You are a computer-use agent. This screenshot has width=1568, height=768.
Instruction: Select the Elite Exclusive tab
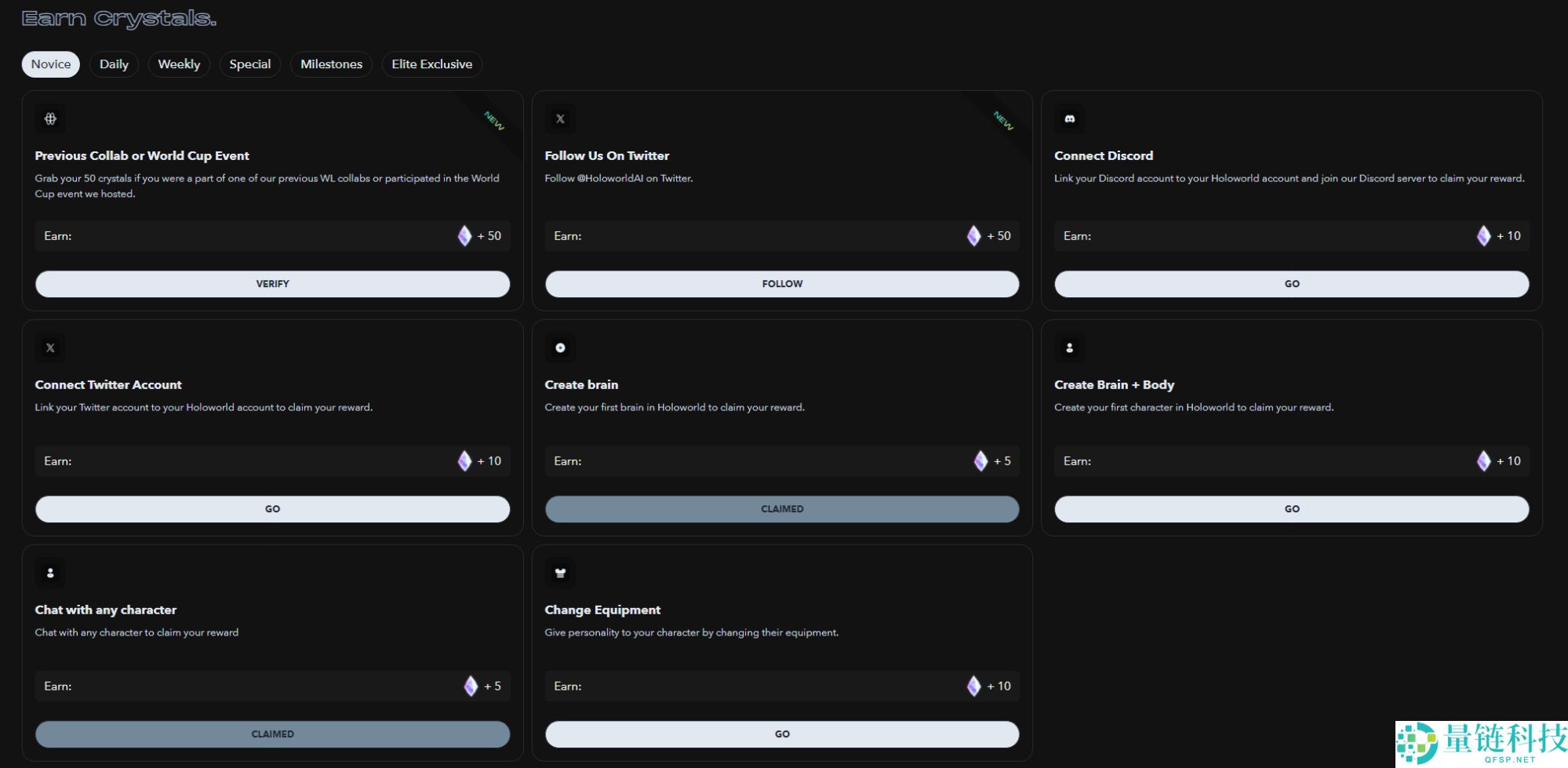(431, 64)
